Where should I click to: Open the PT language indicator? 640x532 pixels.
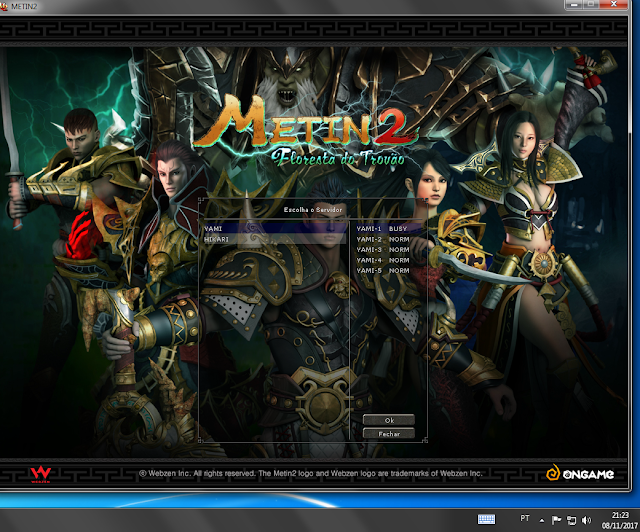point(524,519)
